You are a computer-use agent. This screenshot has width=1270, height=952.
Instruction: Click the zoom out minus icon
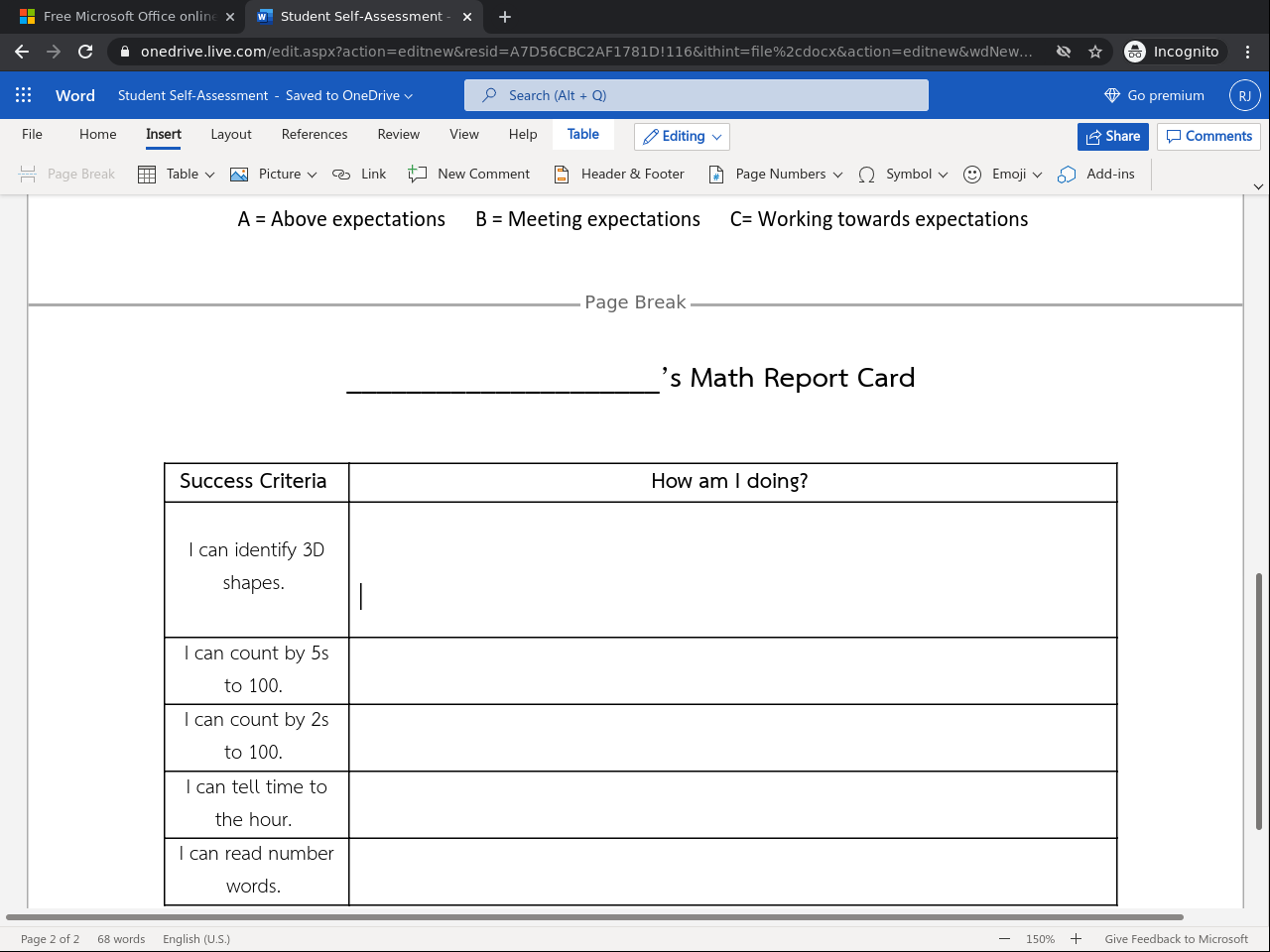1004,939
